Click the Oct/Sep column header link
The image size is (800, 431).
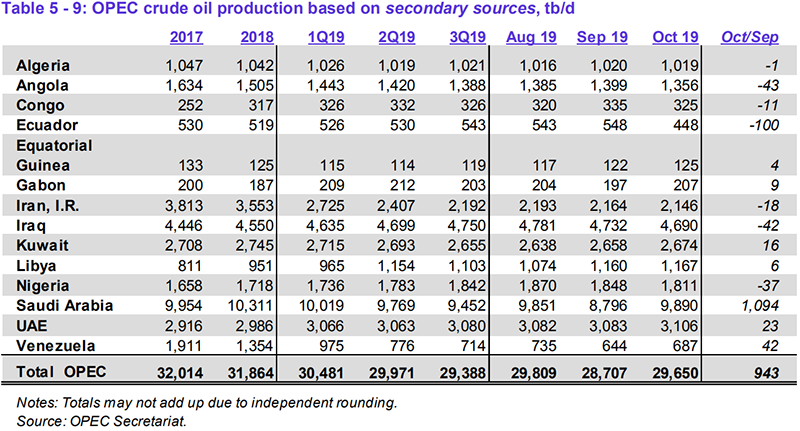pyautogui.click(x=749, y=37)
